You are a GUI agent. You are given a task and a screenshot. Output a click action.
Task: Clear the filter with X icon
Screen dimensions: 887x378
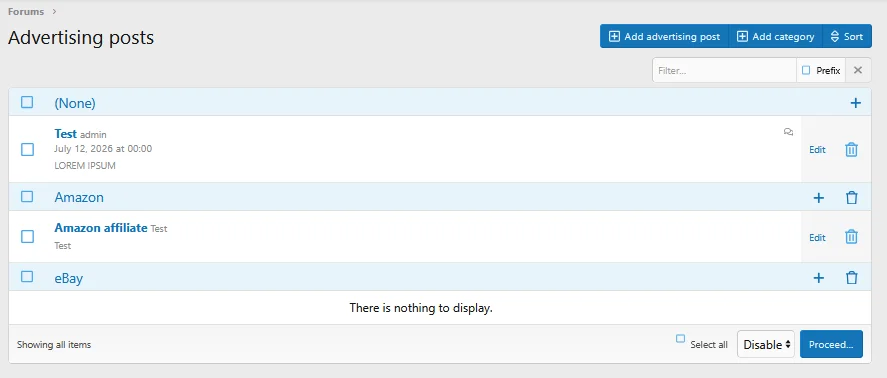858,70
